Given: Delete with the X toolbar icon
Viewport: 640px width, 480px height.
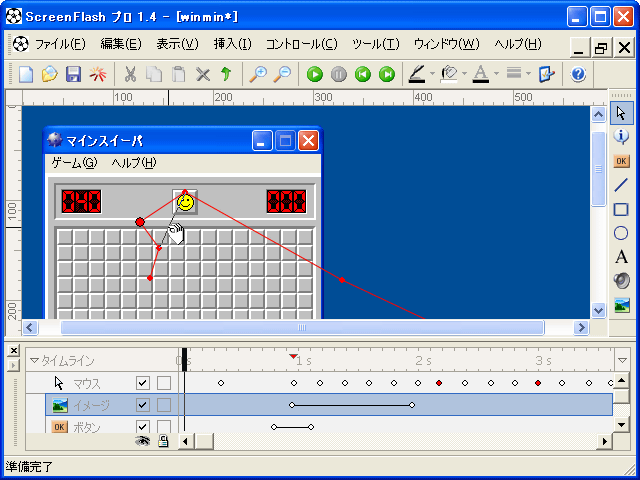Looking at the screenshot, I should pyautogui.click(x=202, y=74).
